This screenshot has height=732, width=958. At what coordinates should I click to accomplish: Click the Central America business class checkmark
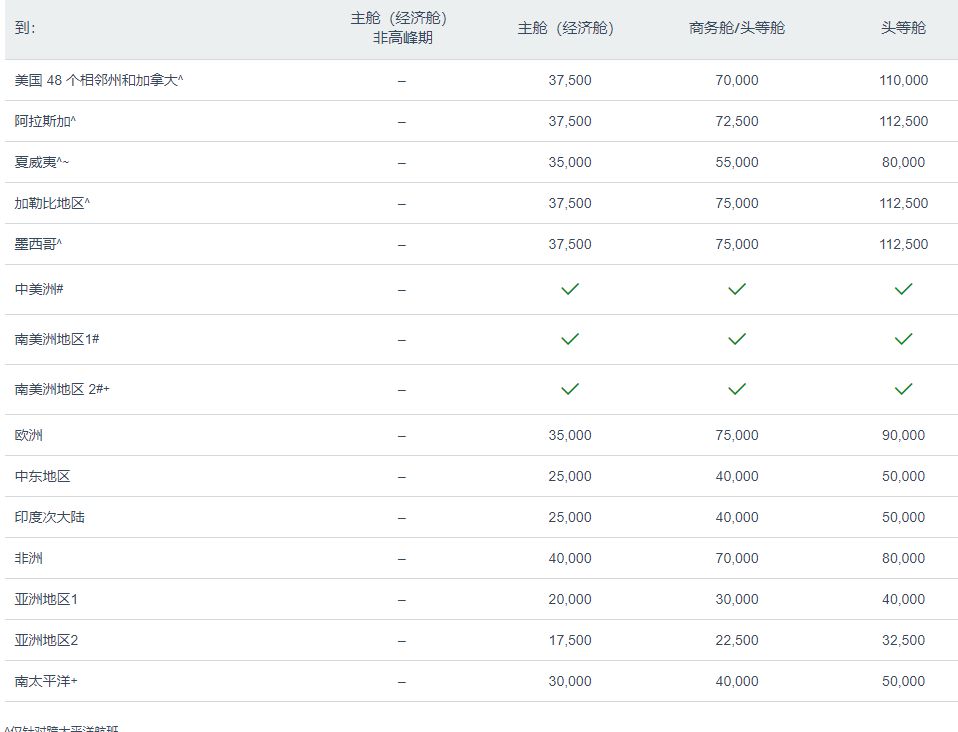pos(737,289)
